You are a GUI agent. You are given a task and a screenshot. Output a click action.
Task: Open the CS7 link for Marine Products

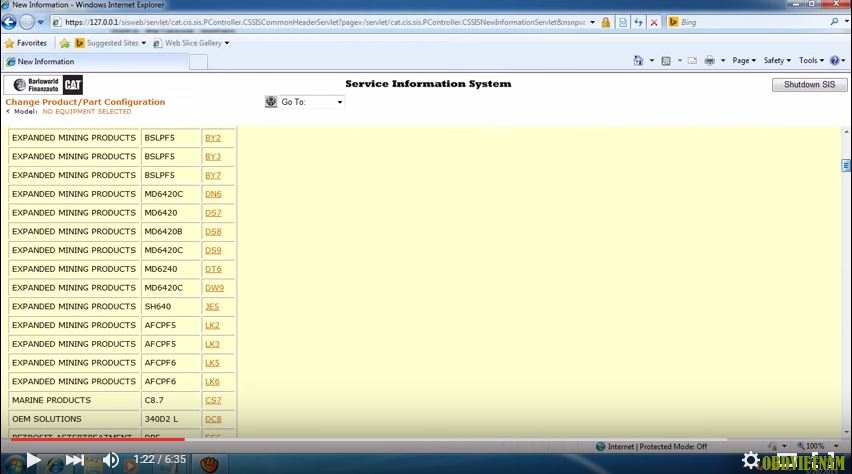point(213,400)
